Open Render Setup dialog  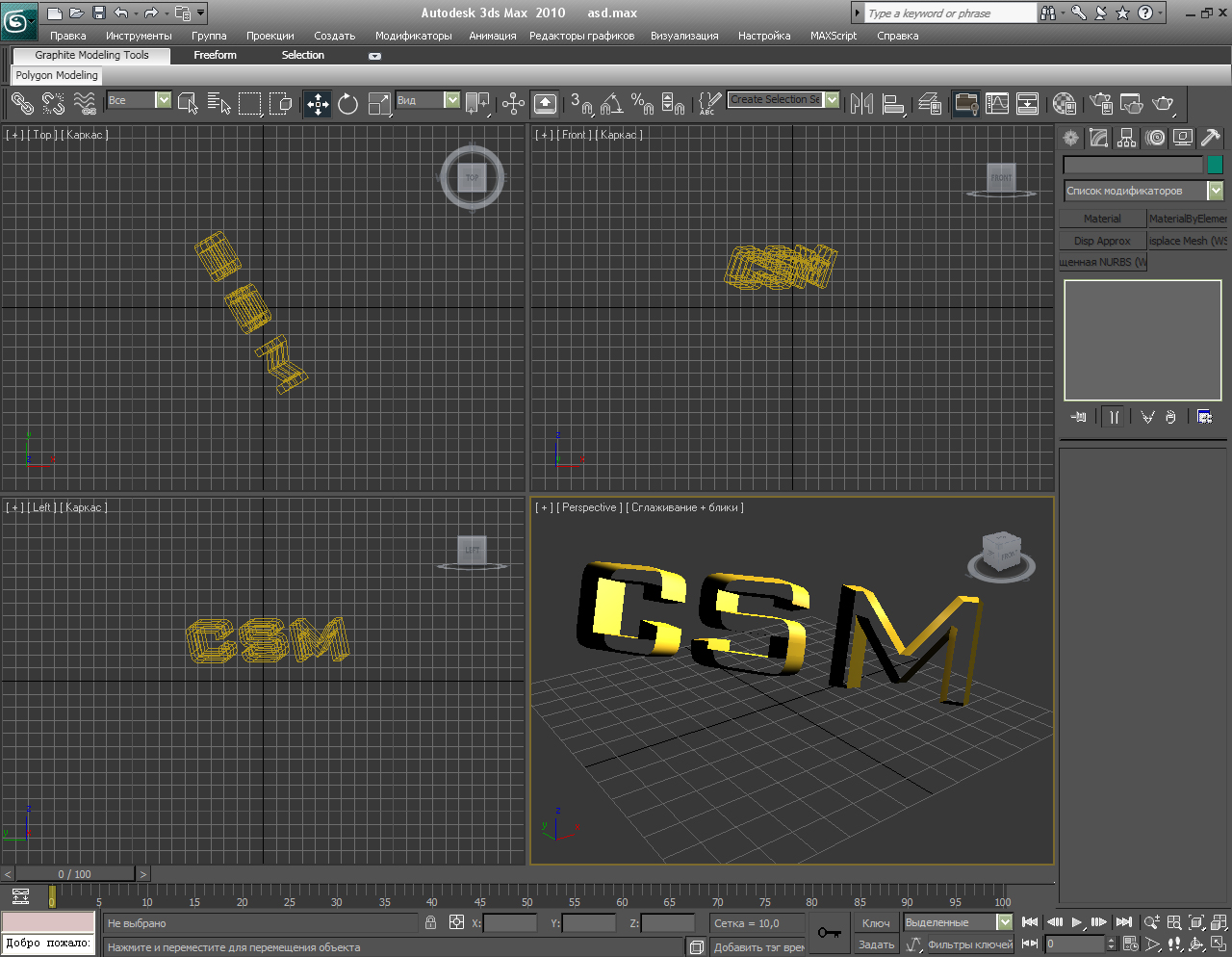(x=1101, y=103)
